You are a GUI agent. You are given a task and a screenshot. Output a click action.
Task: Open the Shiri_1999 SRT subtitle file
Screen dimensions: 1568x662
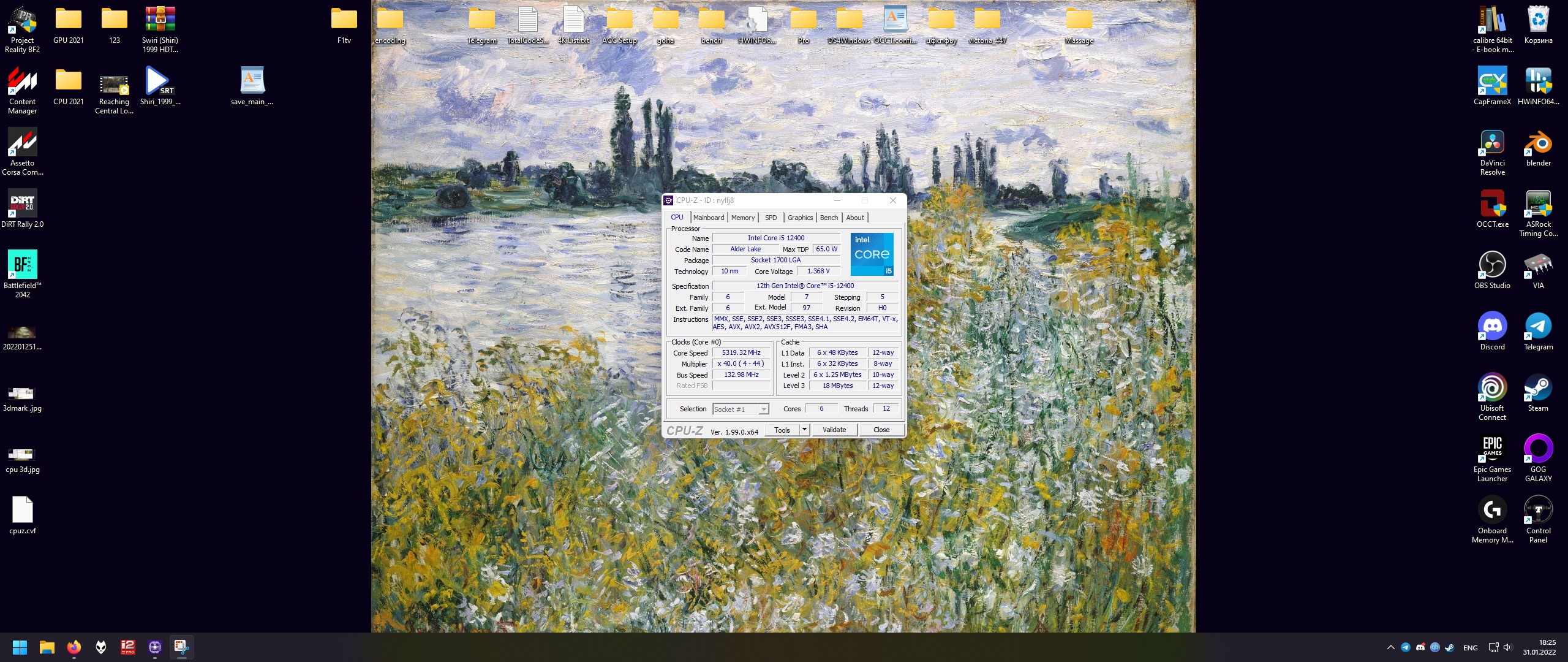pos(160,86)
